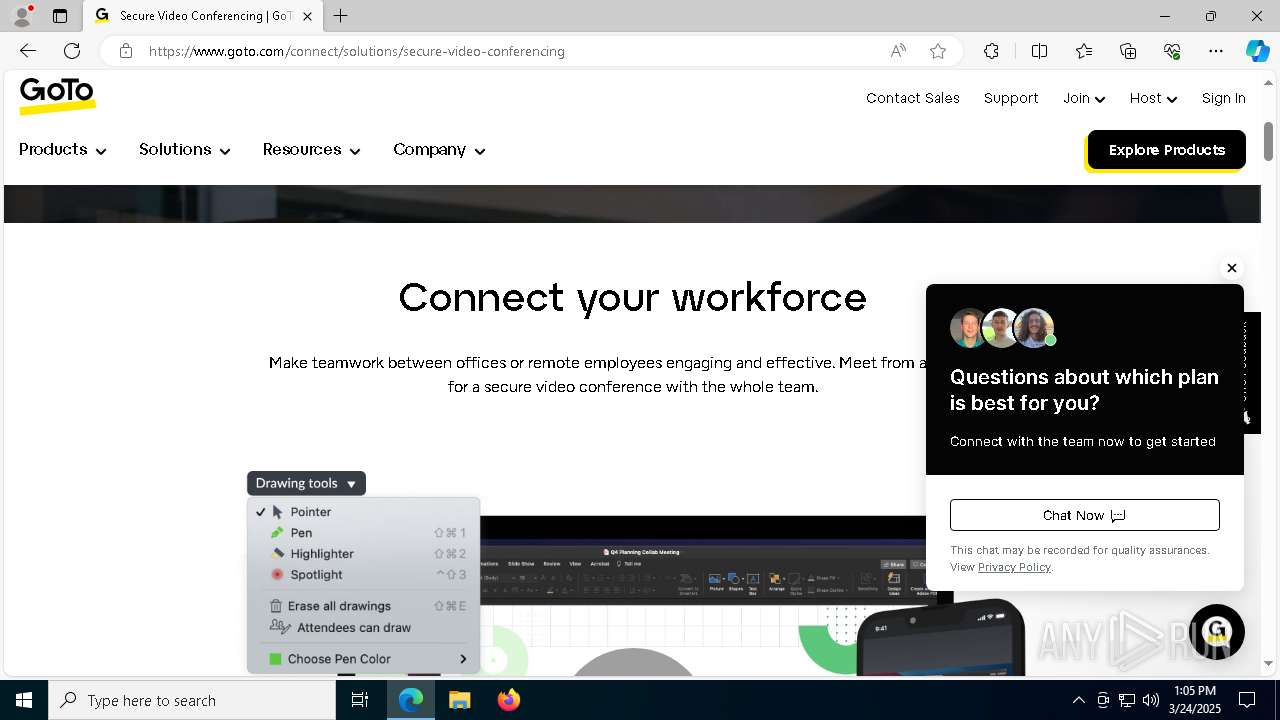Open Microsoft Edge from taskbar
Image resolution: width=1280 pixels, height=720 pixels.
coord(411,700)
